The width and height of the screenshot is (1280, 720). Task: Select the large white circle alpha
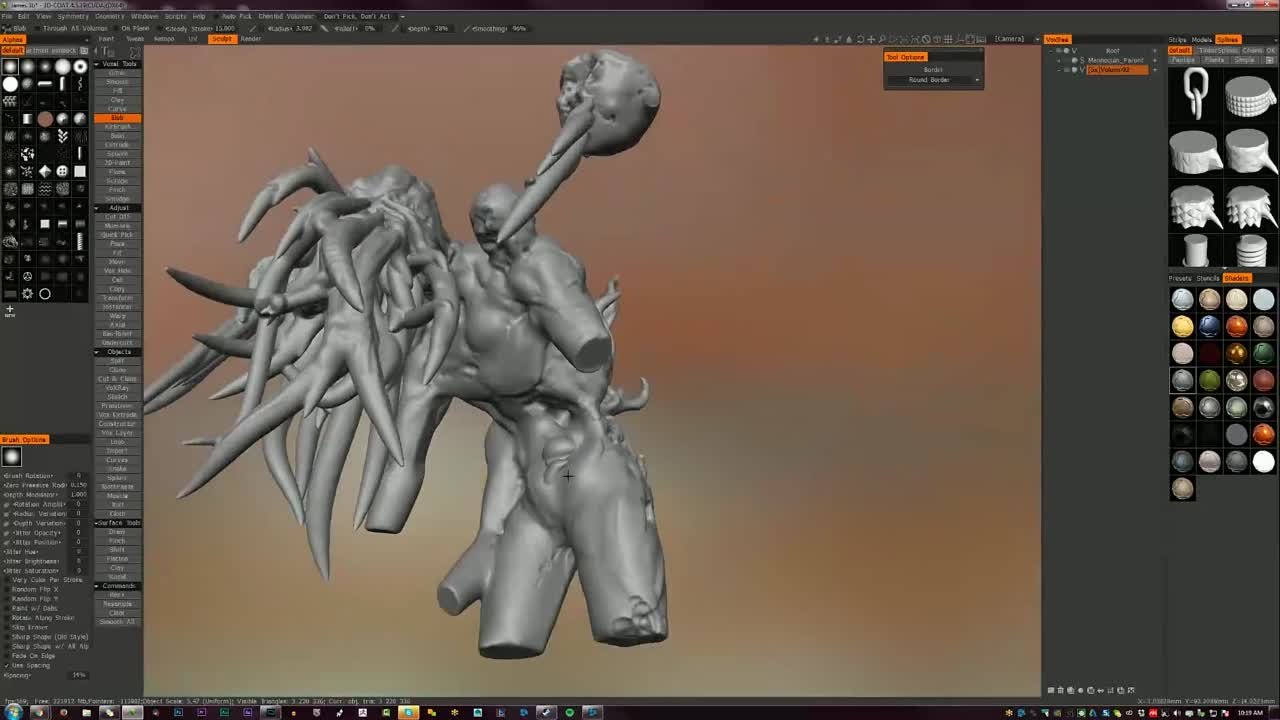click(x=10, y=84)
